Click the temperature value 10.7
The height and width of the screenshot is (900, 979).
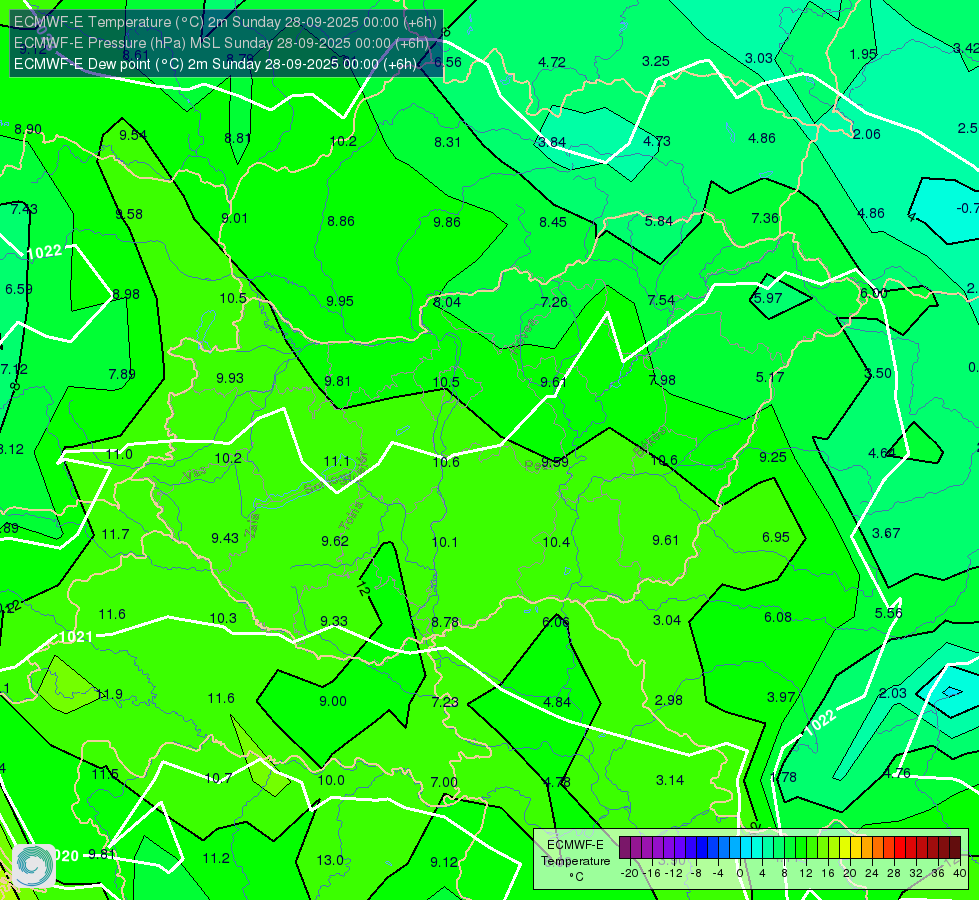point(219,778)
